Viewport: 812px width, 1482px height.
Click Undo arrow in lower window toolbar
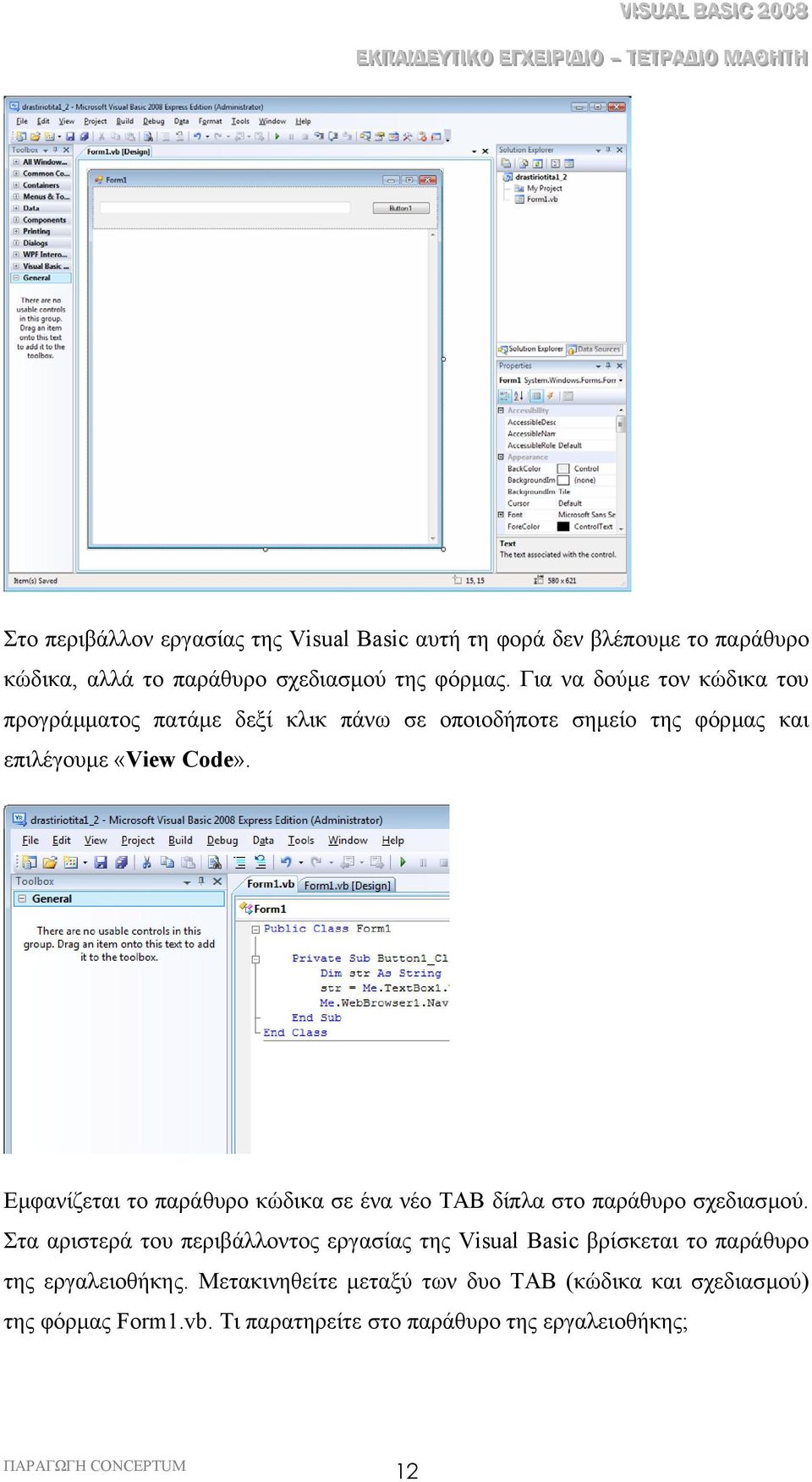[x=286, y=862]
